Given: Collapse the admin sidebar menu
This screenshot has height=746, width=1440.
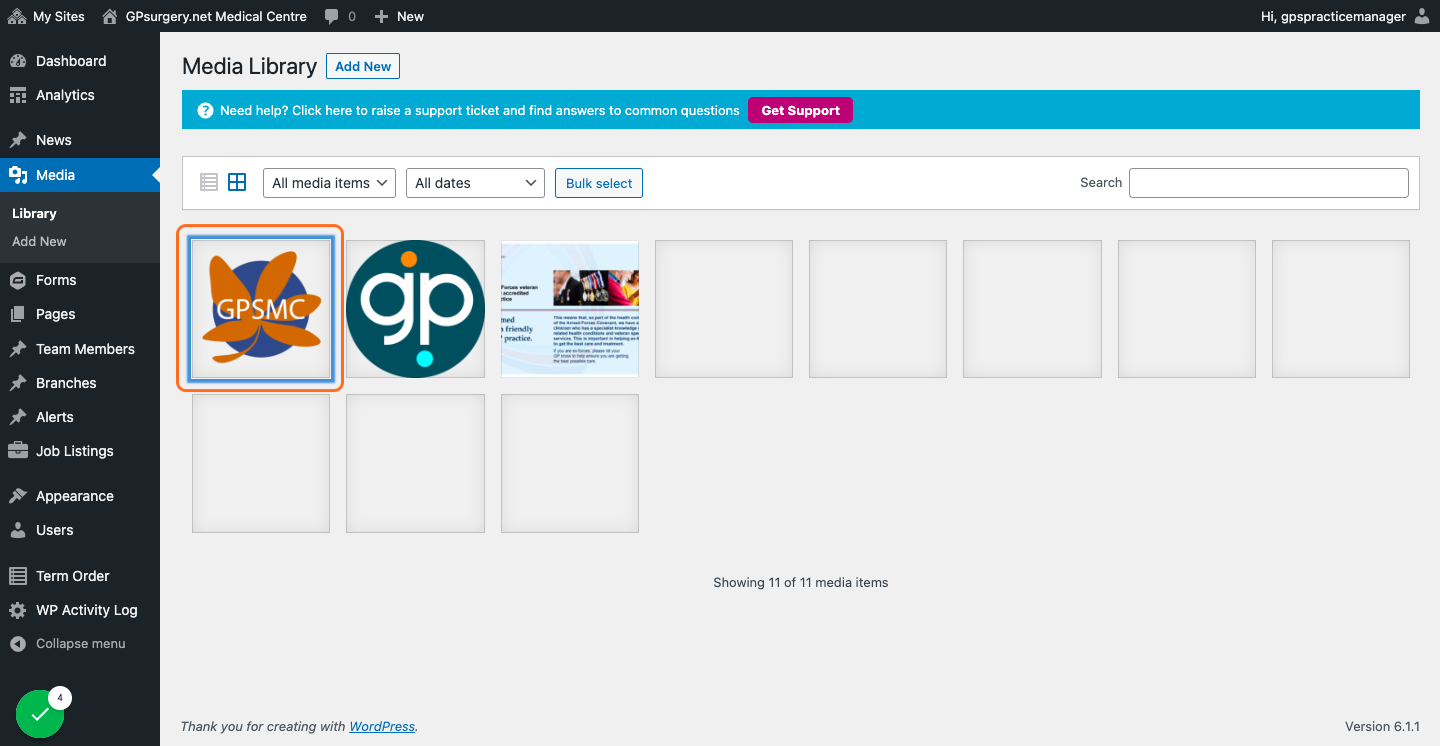Looking at the screenshot, I should point(80,644).
